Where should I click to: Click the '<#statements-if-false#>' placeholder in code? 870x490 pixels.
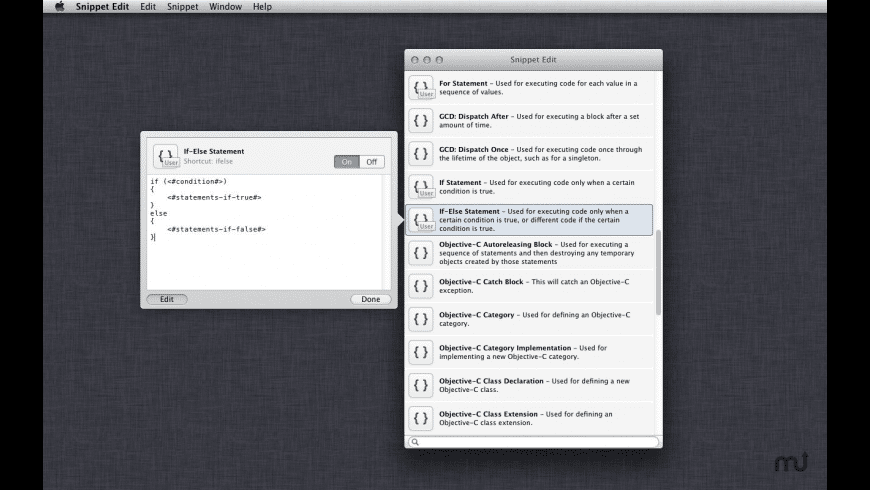[216, 229]
